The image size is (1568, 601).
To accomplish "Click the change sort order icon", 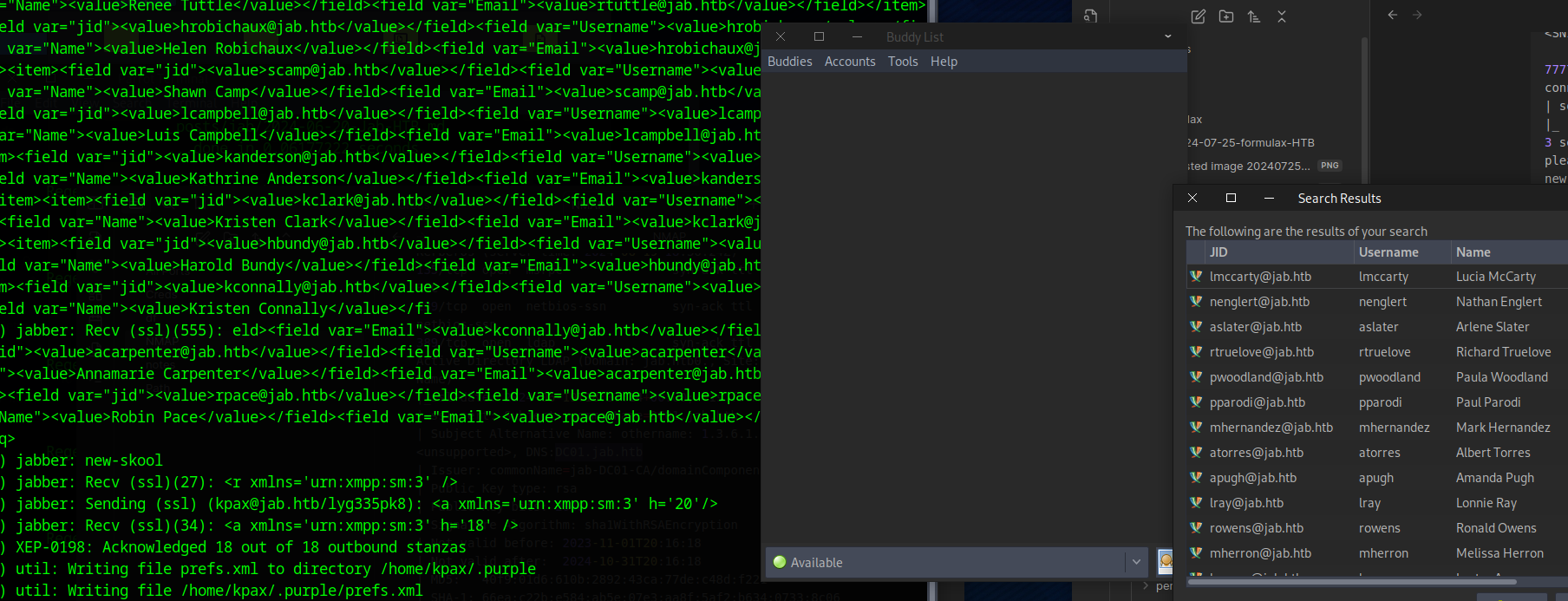I will coord(1254,16).
